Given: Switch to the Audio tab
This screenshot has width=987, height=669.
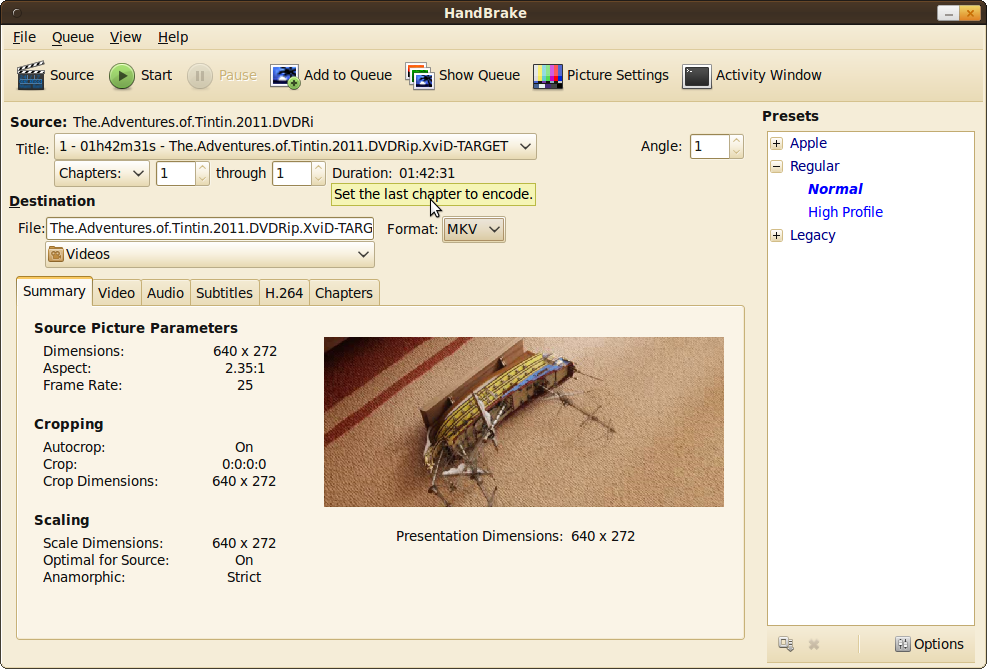Looking at the screenshot, I should point(166,293).
